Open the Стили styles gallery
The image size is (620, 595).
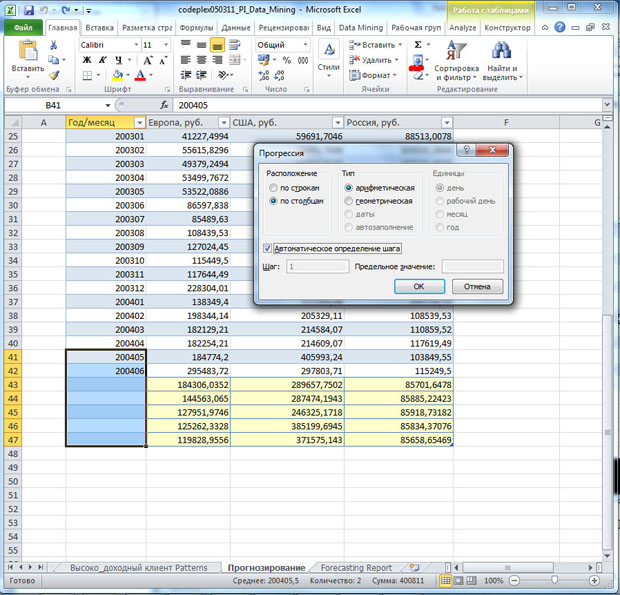point(329,59)
